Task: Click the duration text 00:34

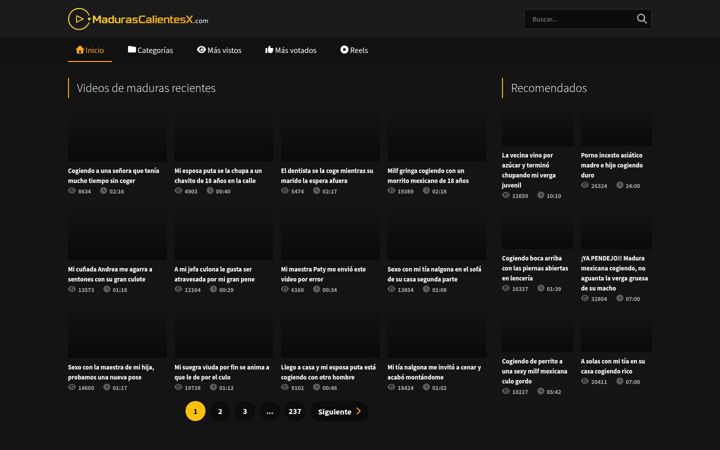Action: click(x=330, y=290)
